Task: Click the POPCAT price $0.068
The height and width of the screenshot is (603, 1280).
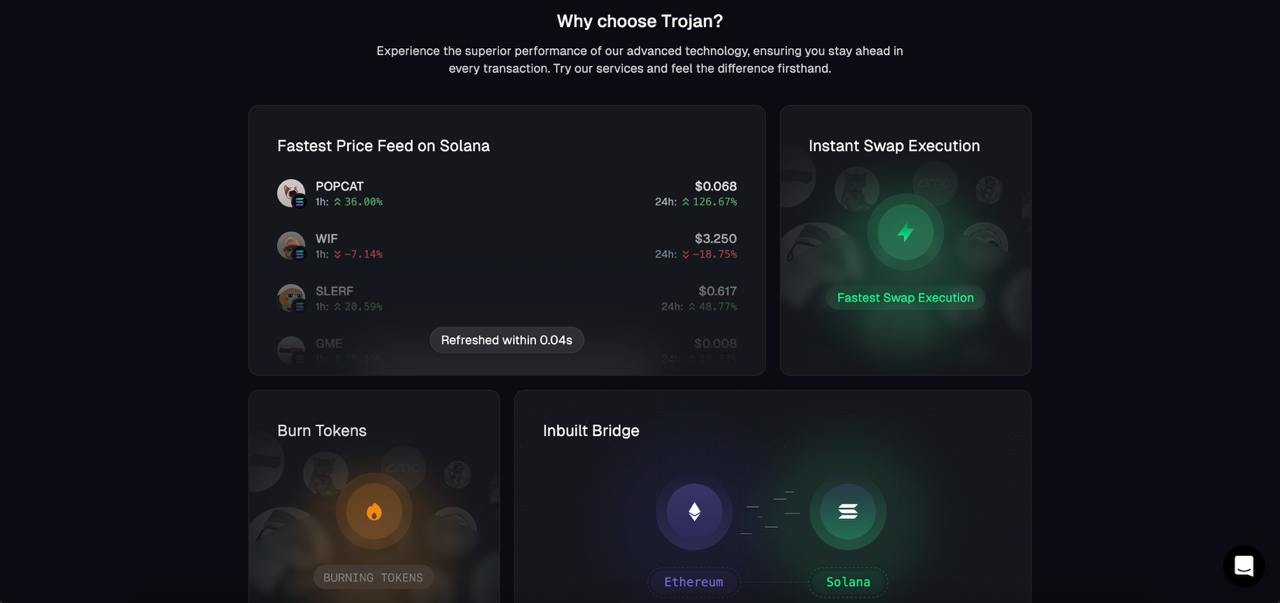Action: 716,186
